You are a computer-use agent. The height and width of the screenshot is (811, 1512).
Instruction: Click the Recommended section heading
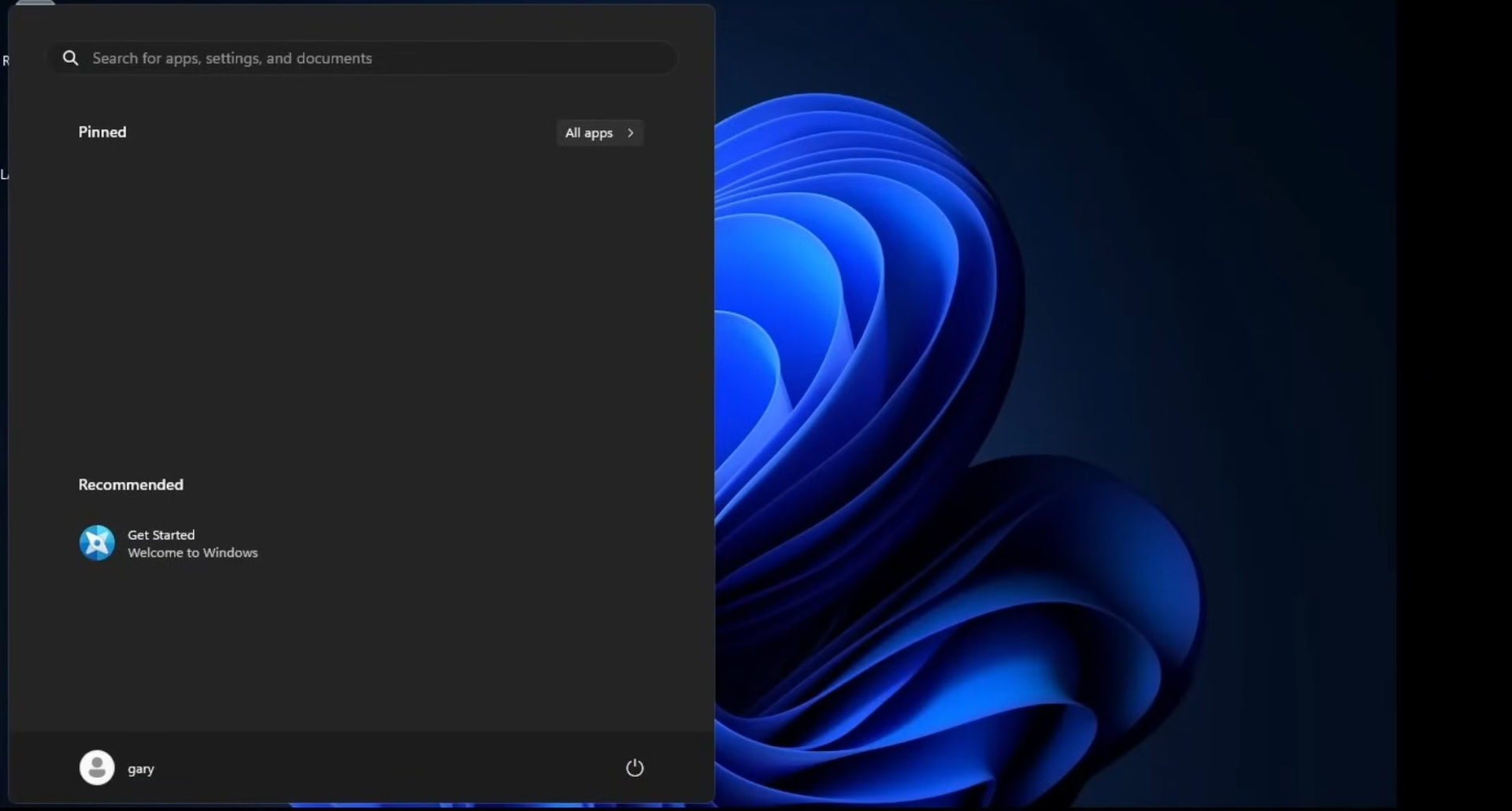131,485
